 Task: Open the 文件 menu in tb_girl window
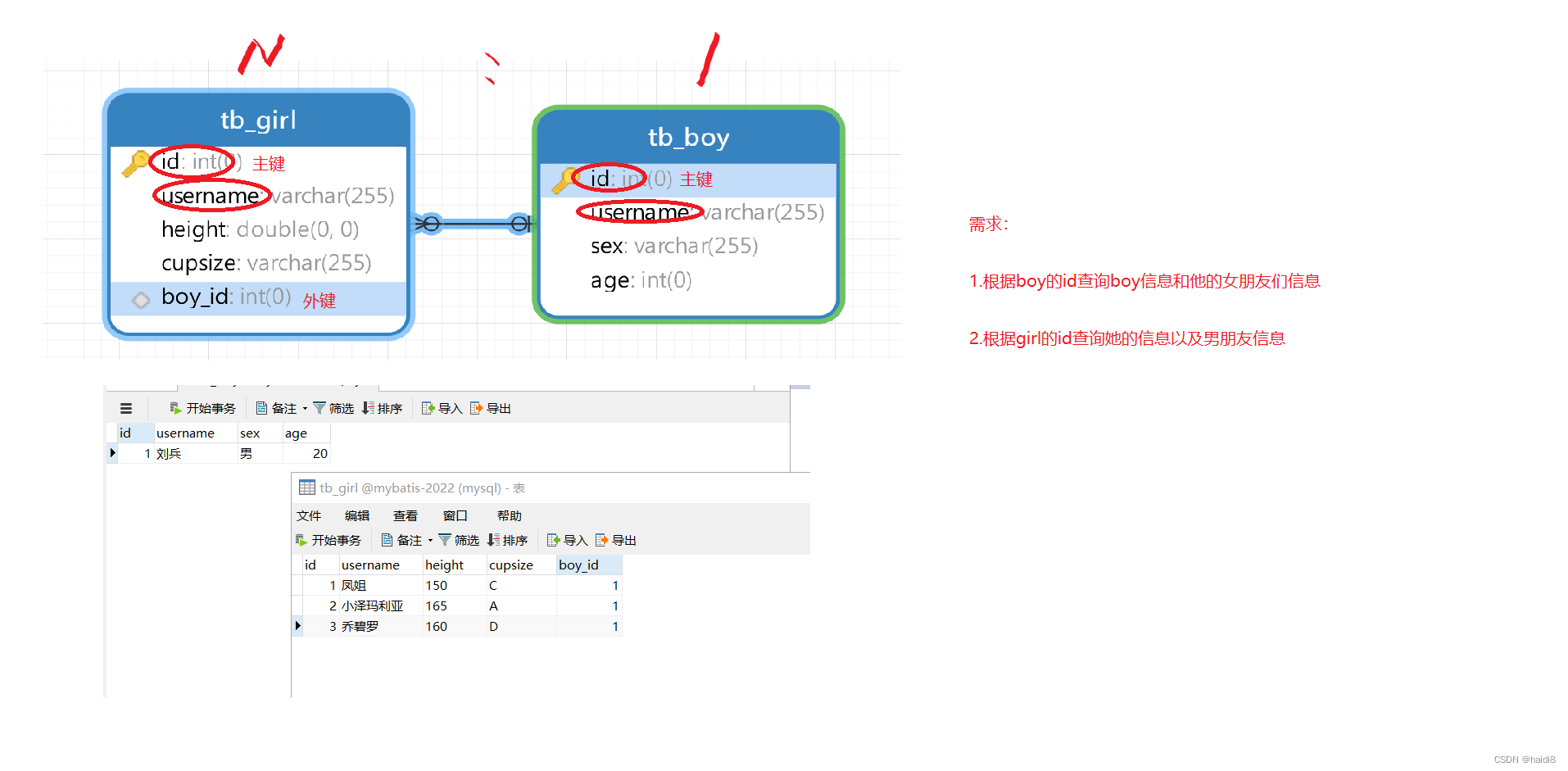tap(309, 515)
